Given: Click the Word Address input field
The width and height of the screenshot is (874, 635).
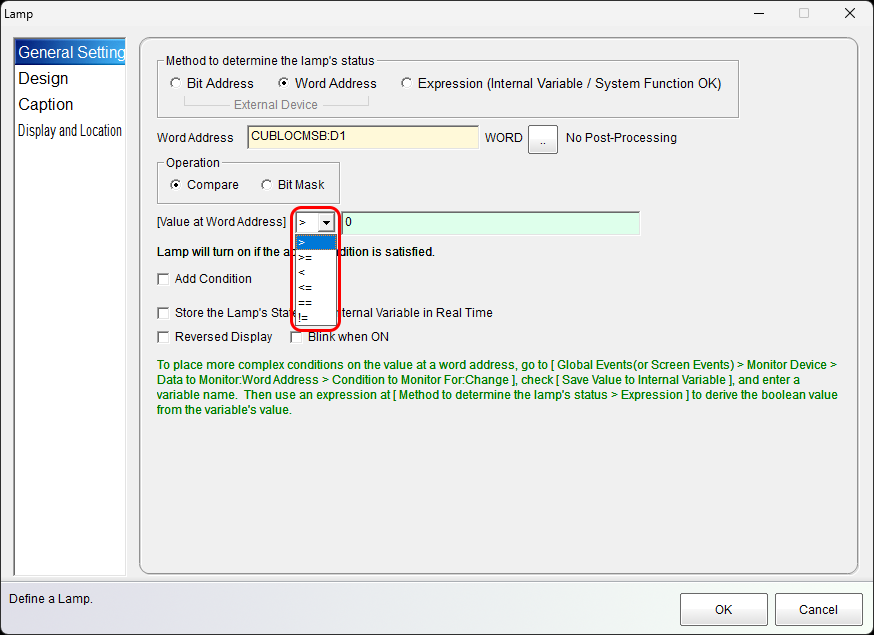Looking at the screenshot, I should pyautogui.click(x=362, y=138).
